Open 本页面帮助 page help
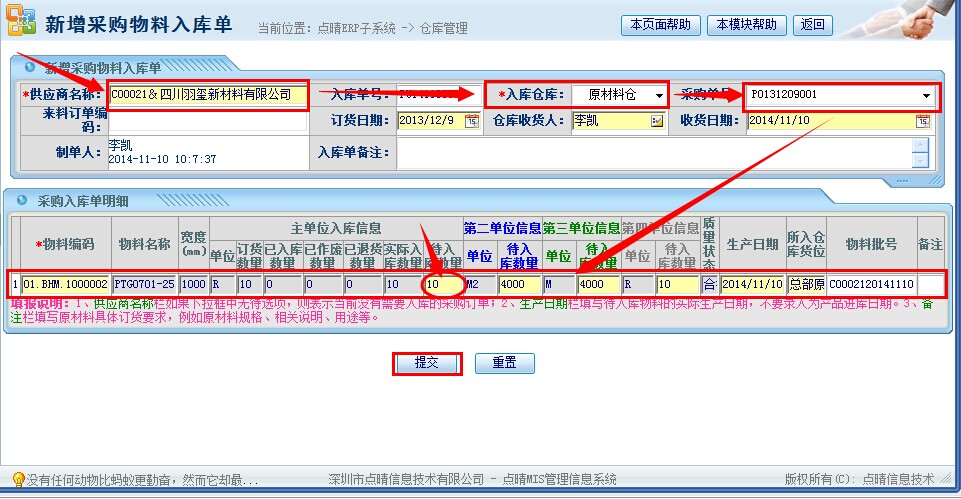The height and width of the screenshot is (499, 961). (x=660, y=25)
